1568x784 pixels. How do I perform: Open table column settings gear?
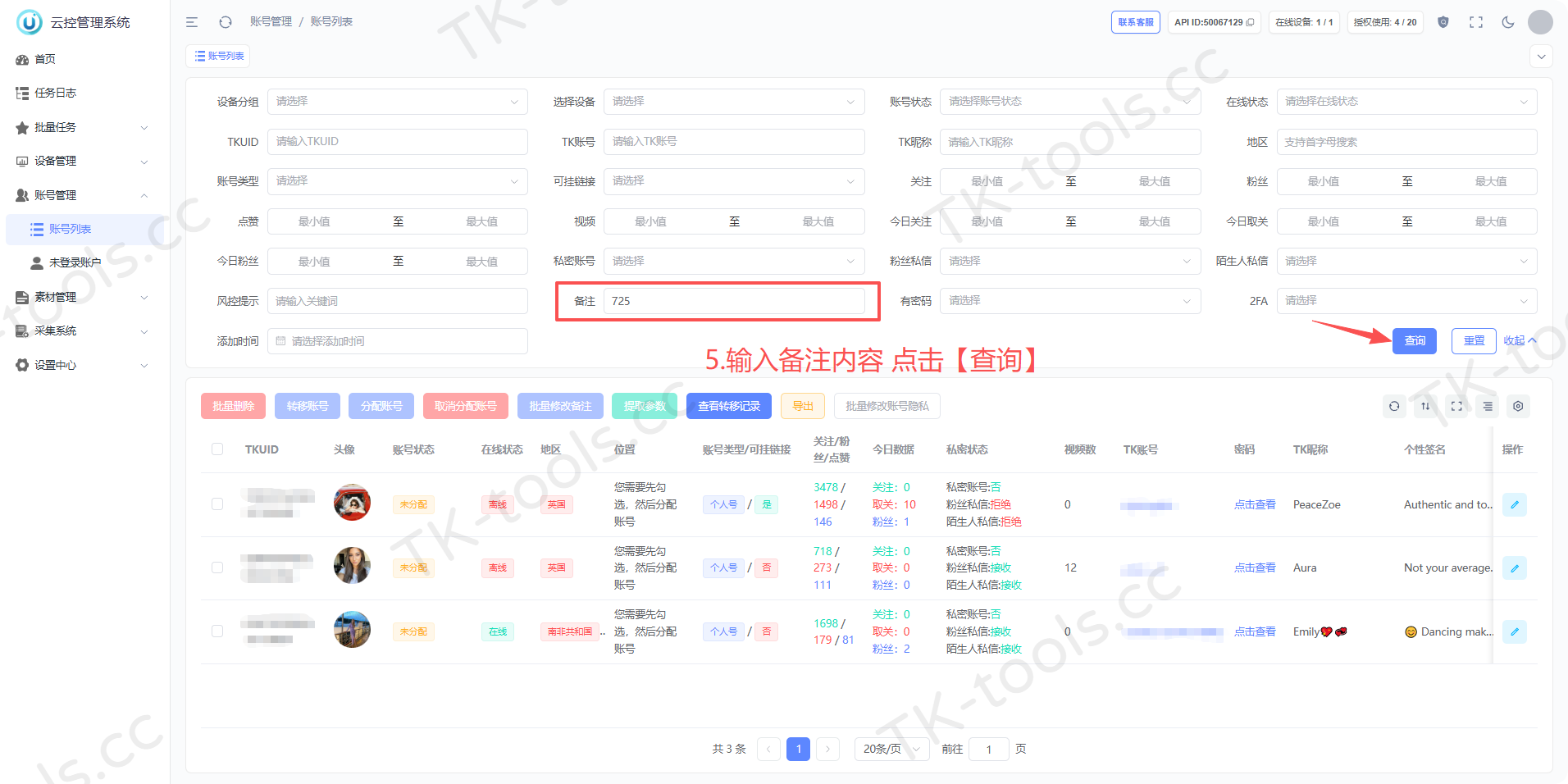[x=1518, y=406]
